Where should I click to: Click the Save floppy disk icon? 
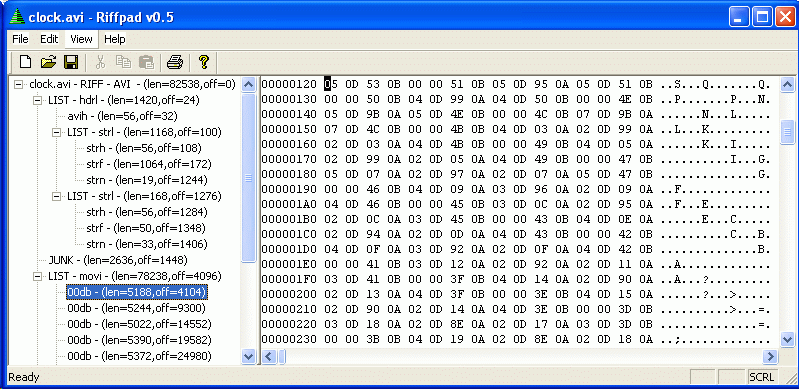pos(71,62)
